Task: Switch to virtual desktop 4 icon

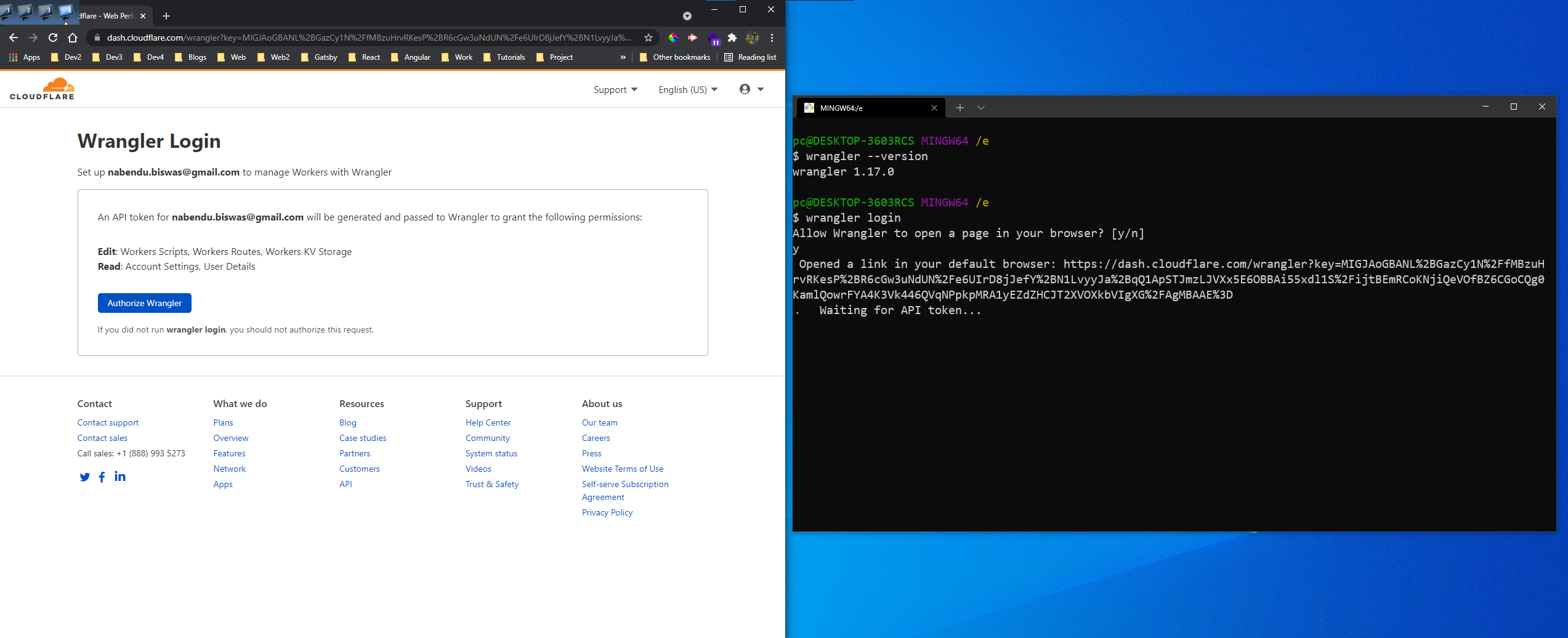Action: pyautogui.click(x=66, y=11)
